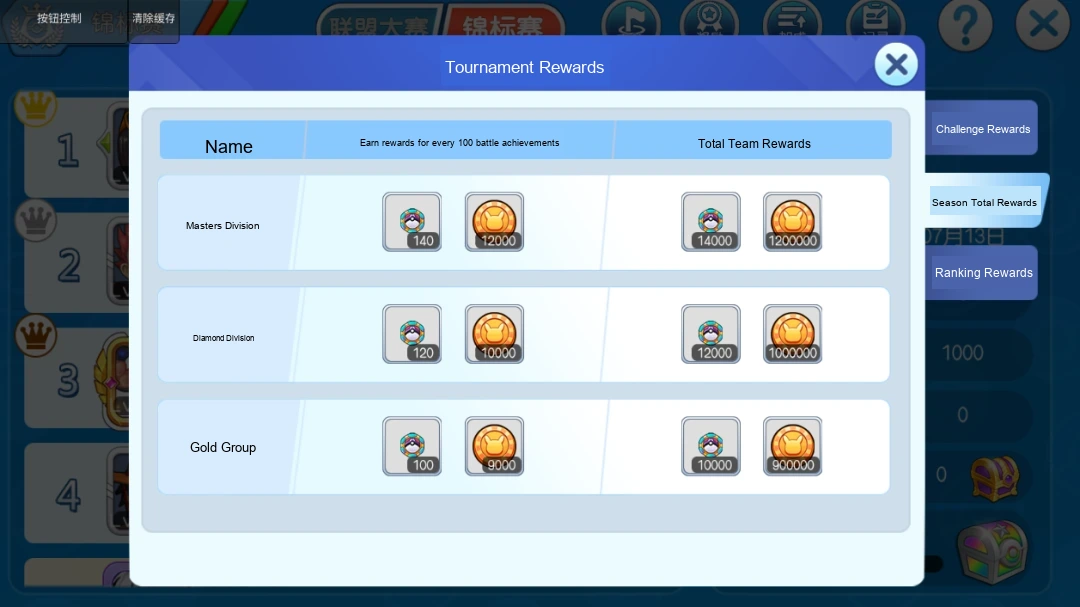This screenshot has height=607, width=1080.
Task: Tap Gold Group ball reward 100
Action: [x=412, y=446]
